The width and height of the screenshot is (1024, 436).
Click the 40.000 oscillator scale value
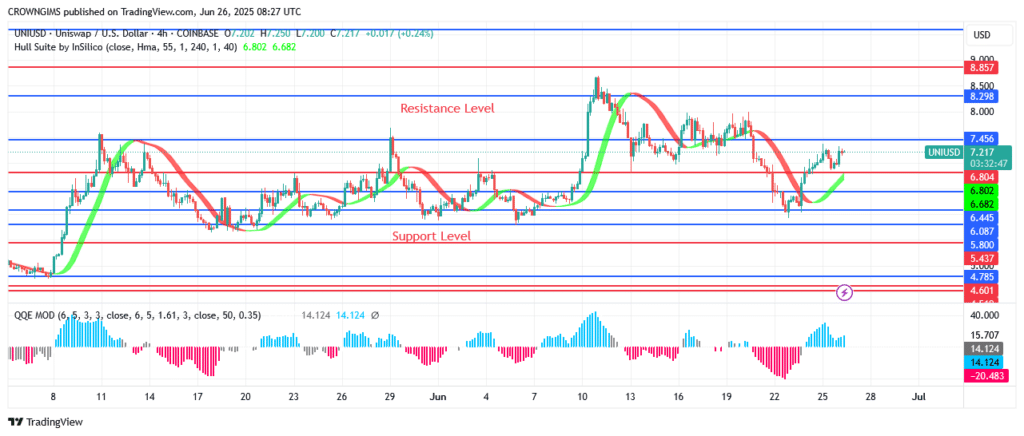(x=985, y=315)
